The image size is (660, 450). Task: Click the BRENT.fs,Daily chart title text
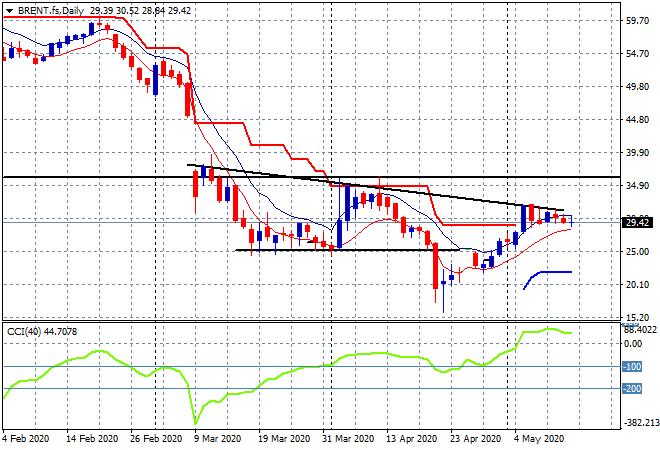pyautogui.click(x=50, y=8)
